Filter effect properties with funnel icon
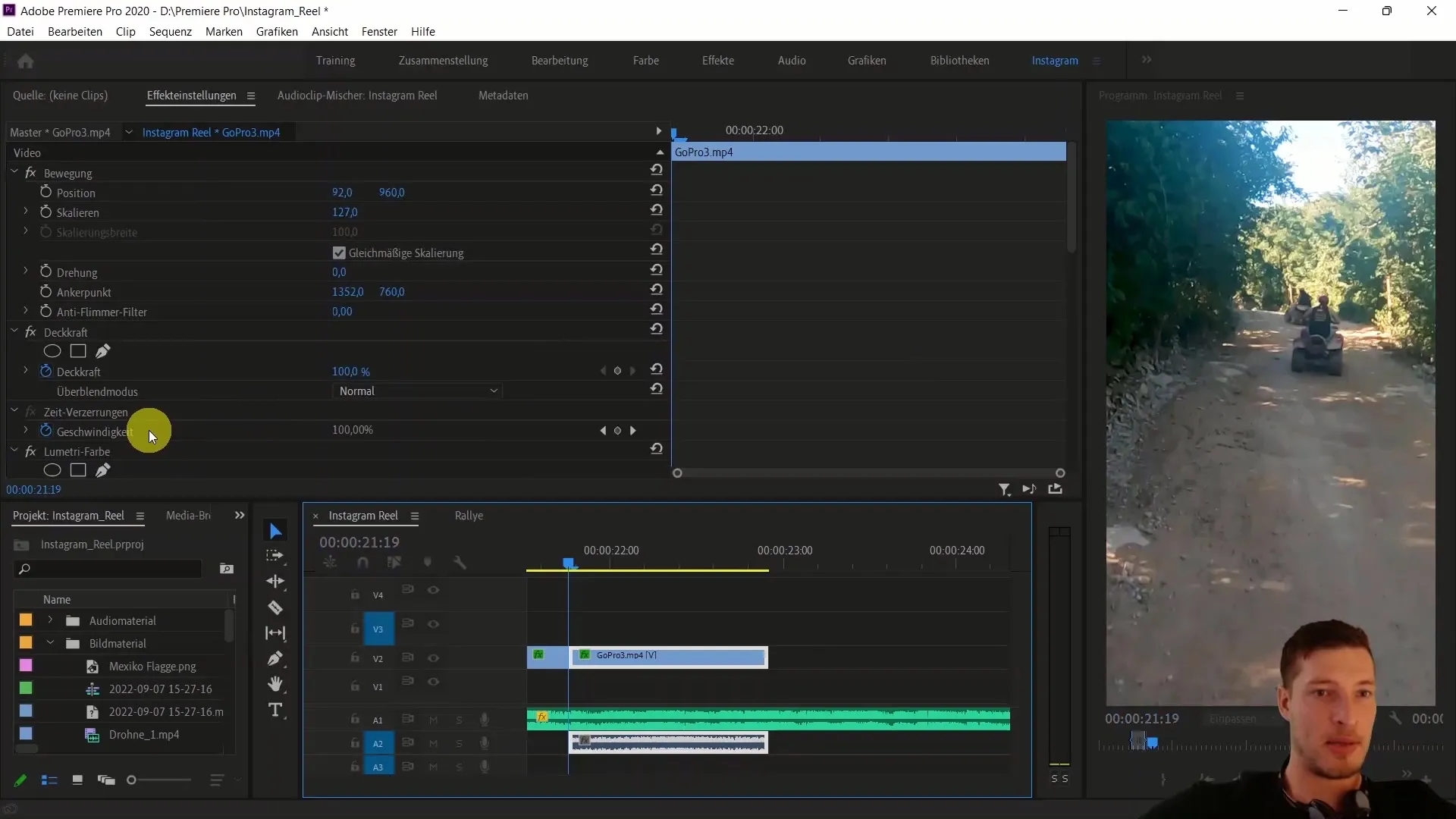The height and width of the screenshot is (819, 1456). [1004, 490]
